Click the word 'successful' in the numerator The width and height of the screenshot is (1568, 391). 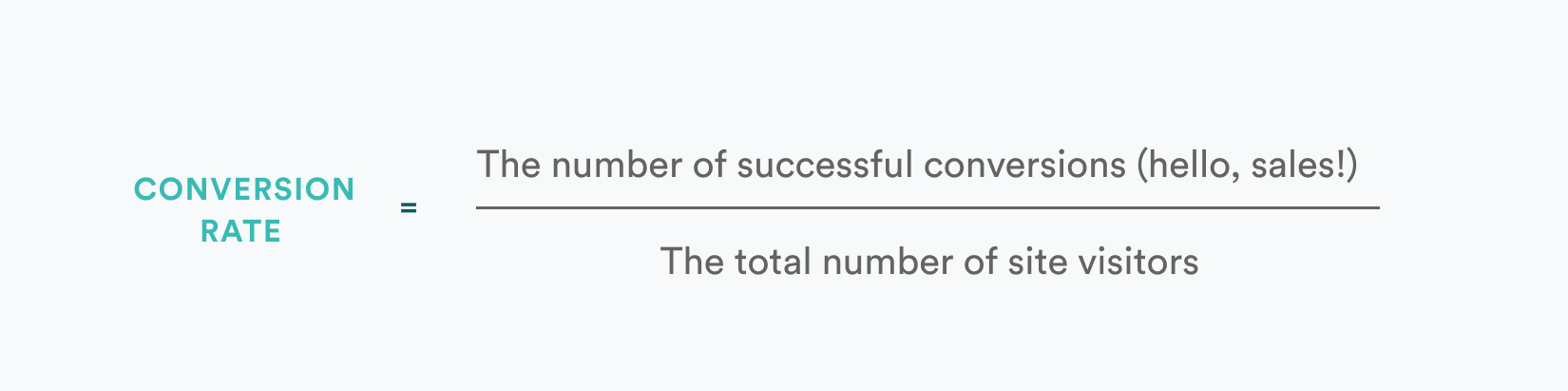(x=825, y=166)
